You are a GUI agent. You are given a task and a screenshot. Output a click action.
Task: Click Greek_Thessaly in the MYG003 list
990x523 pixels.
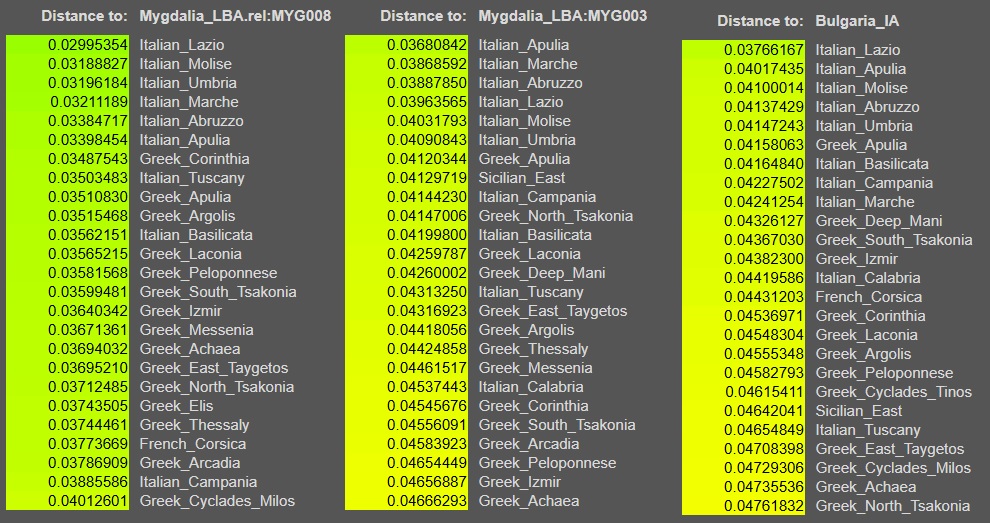pos(533,349)
